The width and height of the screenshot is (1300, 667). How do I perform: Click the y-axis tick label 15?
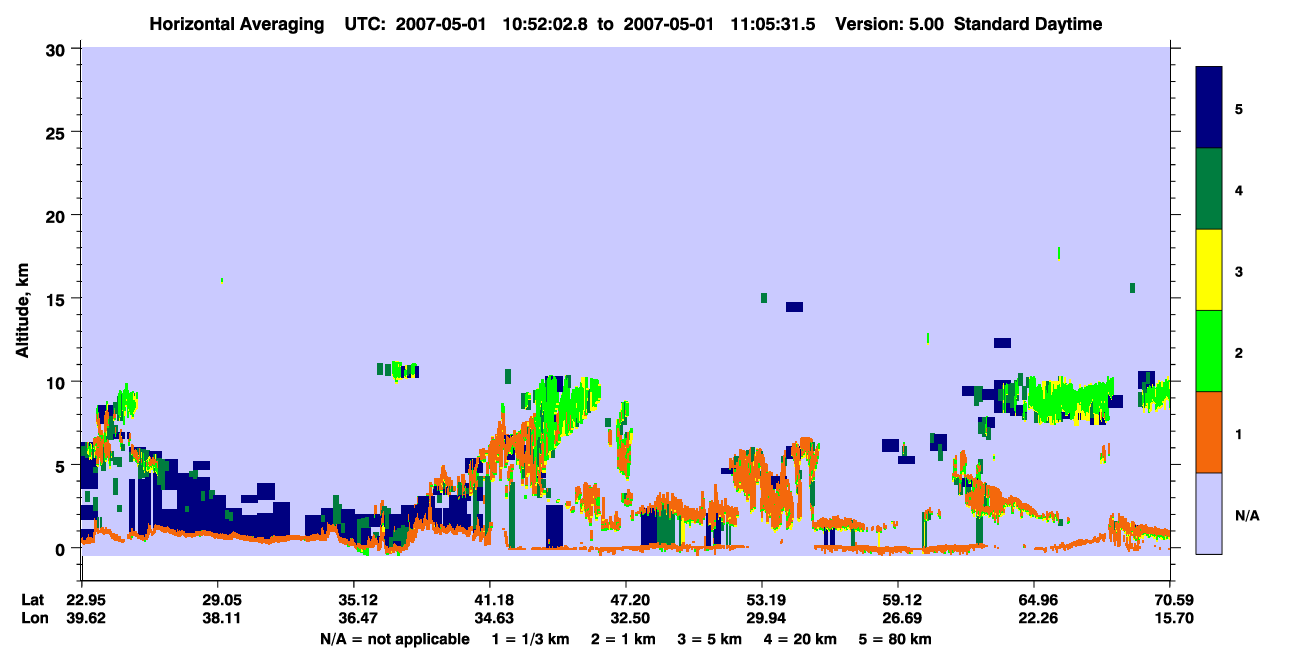58,299
